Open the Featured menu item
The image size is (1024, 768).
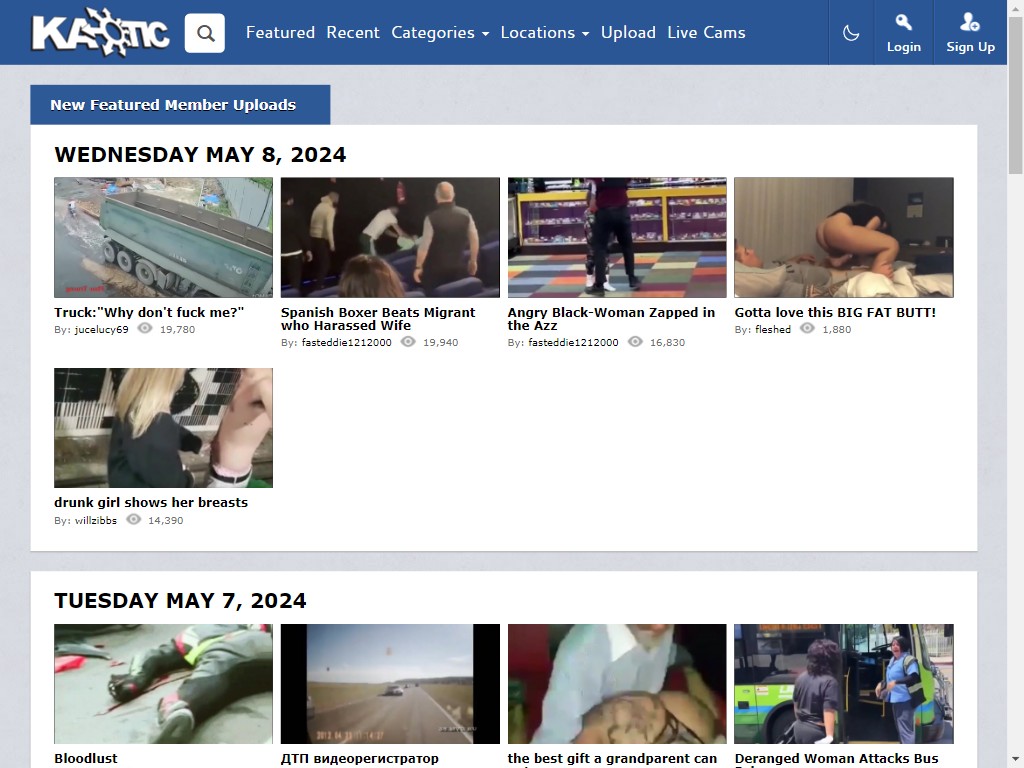(x=280, y=33)
